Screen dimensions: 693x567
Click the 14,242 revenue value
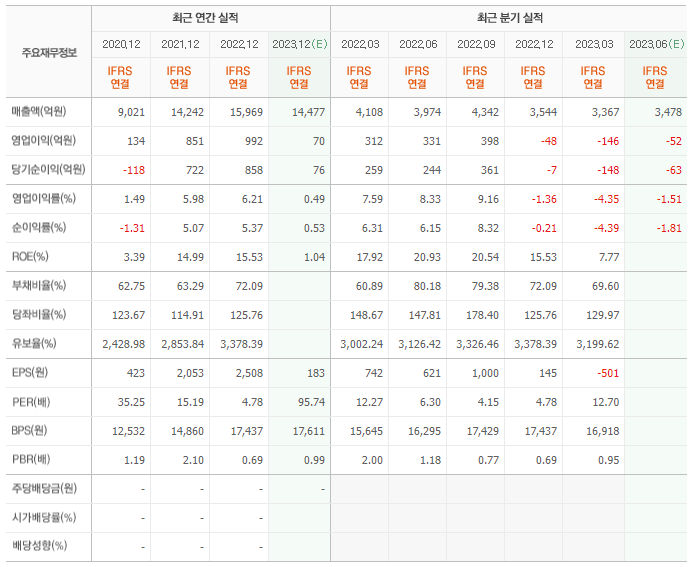187,112
